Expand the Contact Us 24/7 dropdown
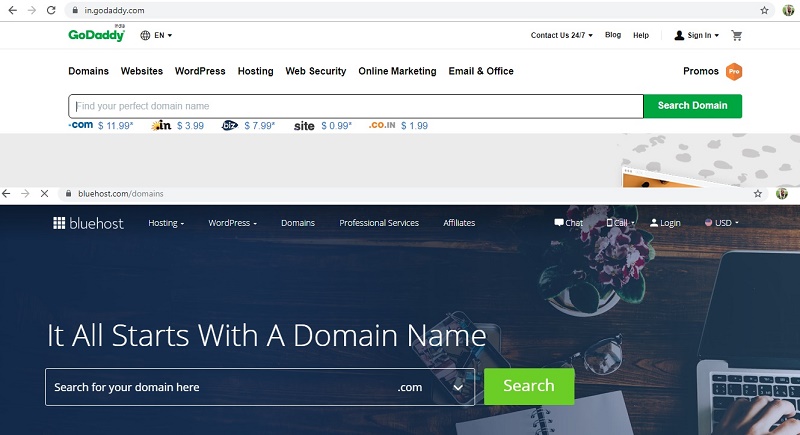 point(562,35)
